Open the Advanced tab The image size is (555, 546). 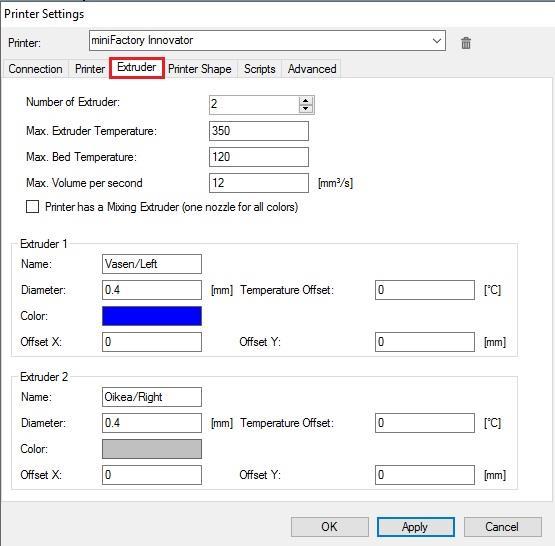[312, 69]
